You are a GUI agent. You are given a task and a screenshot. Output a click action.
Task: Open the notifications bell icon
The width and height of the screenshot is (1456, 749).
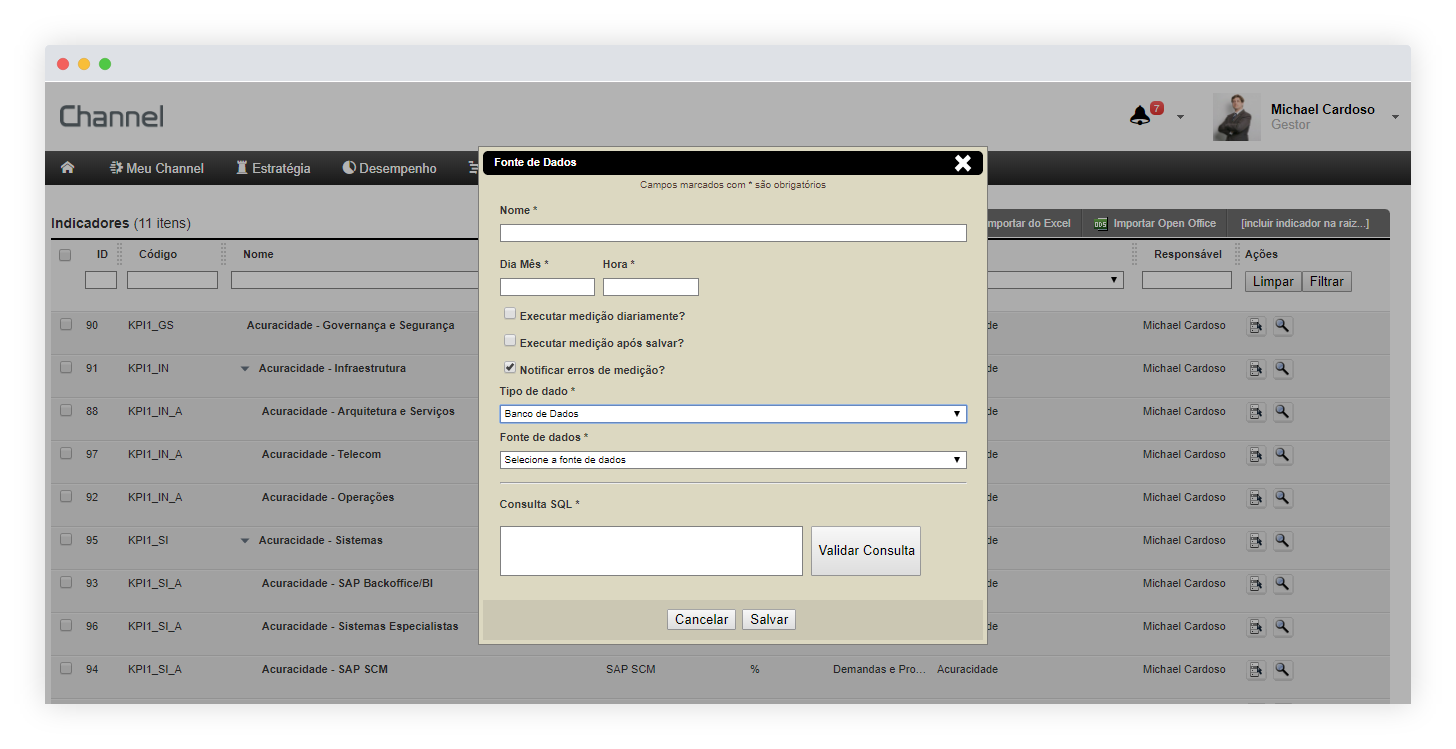1140,116
